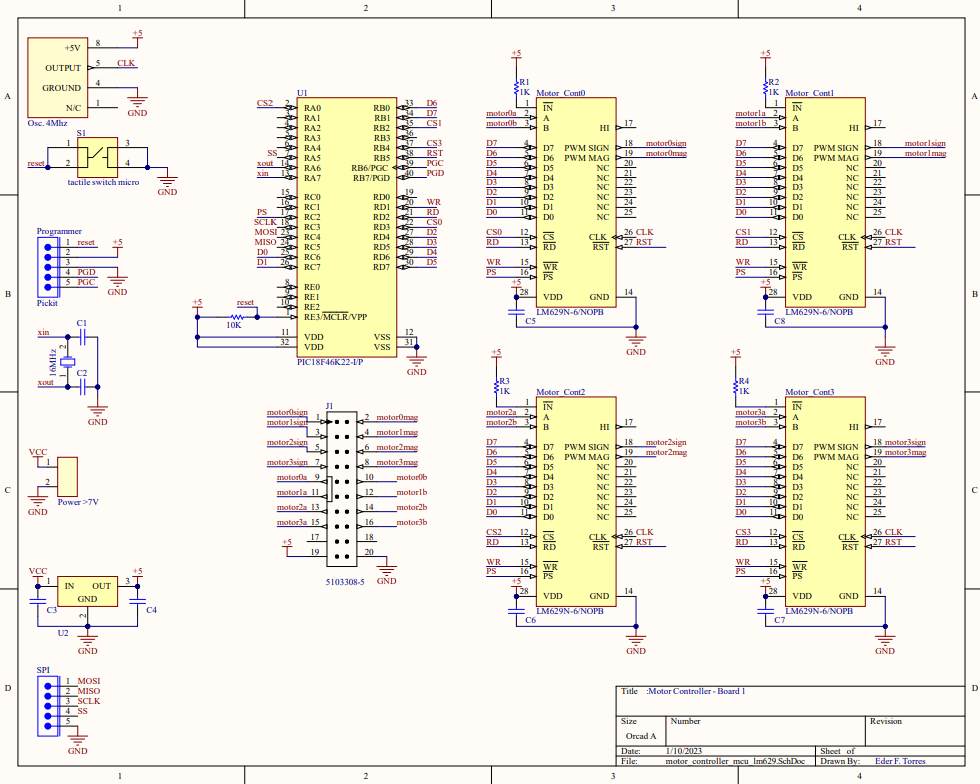
Task: Click resistor R1 above Motor_Cont0
Action: (516, 87)
